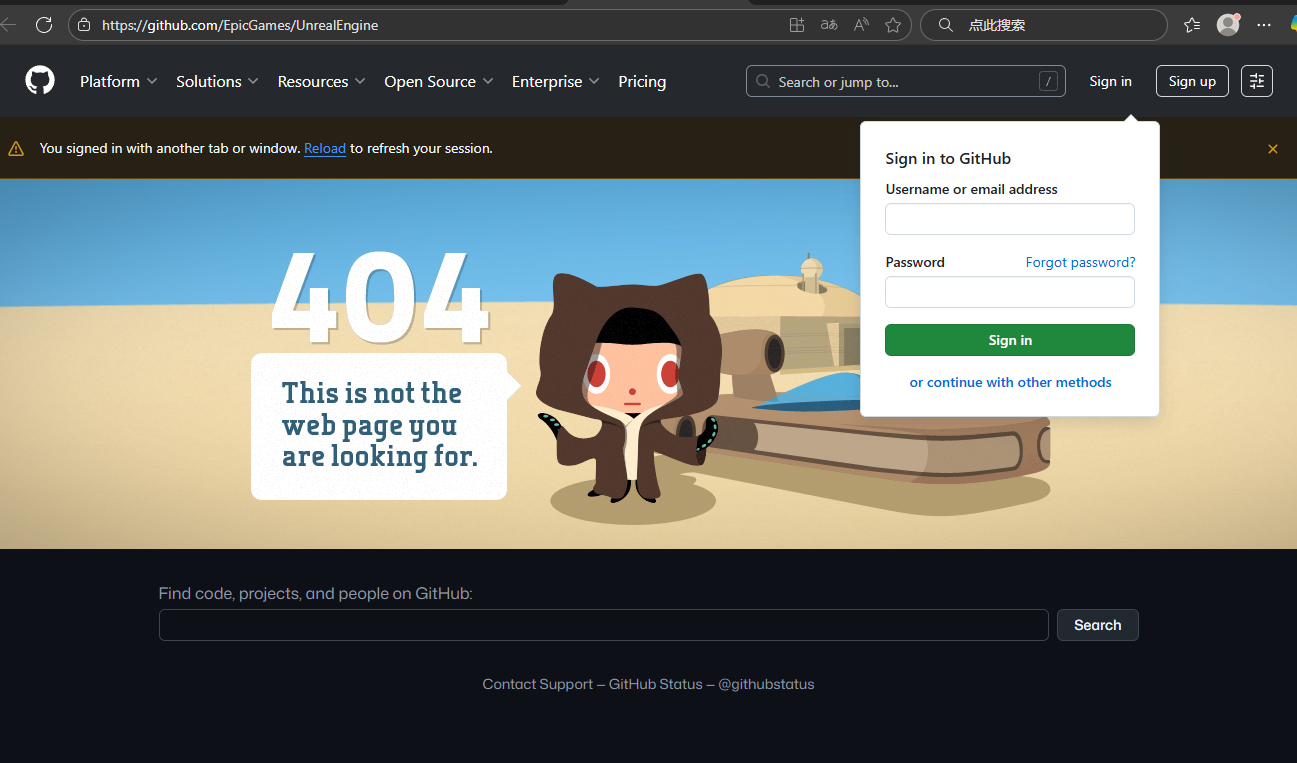Image resolution: width=1297 pixels, height=763 pixels.
Task: Click the GitHub Octocat logo
Action: pyautogui.click(x=40, y=81)
